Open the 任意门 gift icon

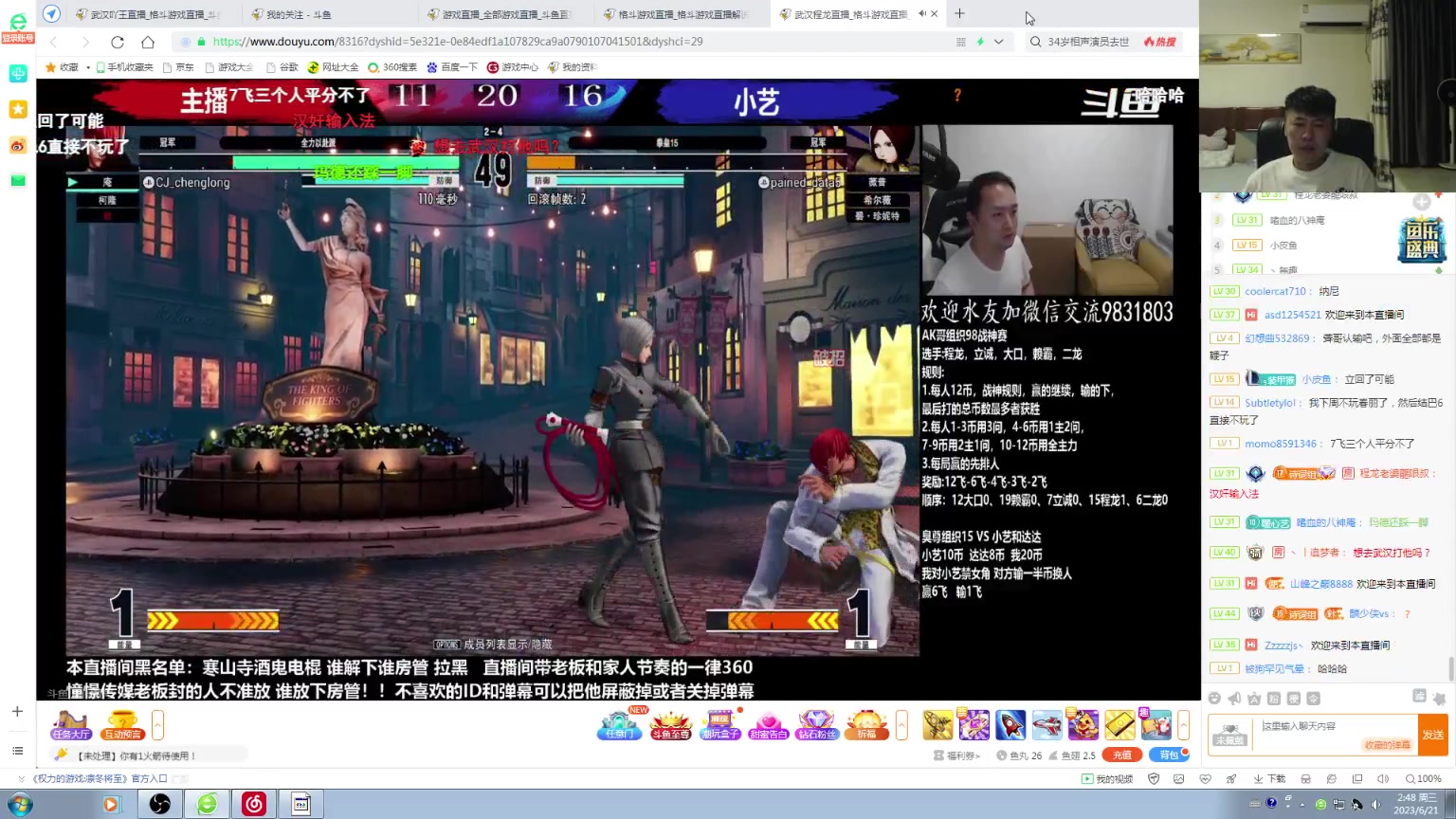click(619, 725)
